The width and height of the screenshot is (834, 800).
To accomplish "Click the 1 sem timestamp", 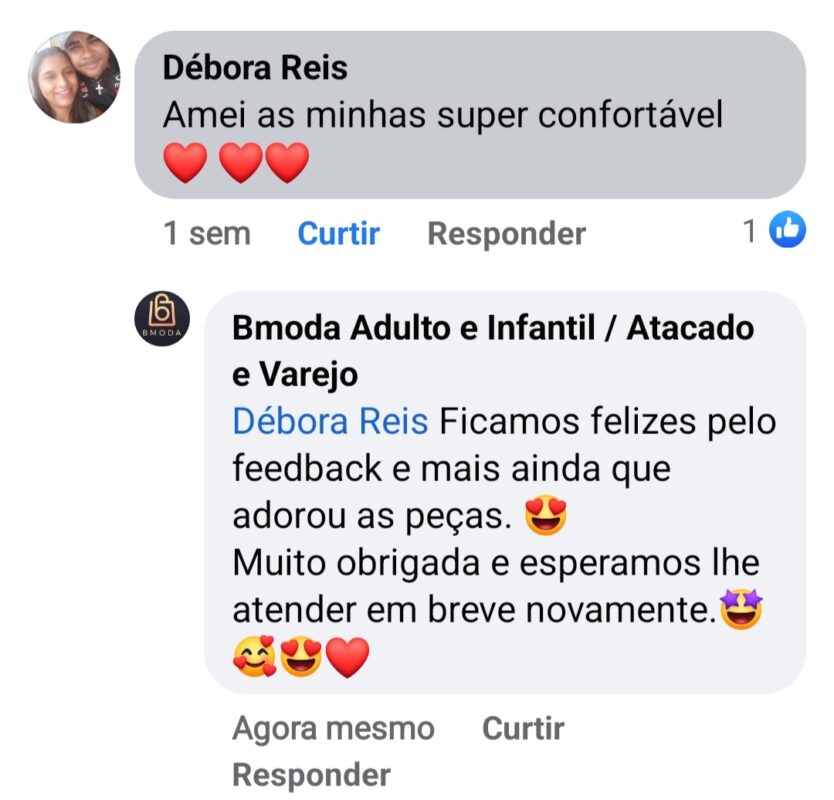I will coord(207,233).
